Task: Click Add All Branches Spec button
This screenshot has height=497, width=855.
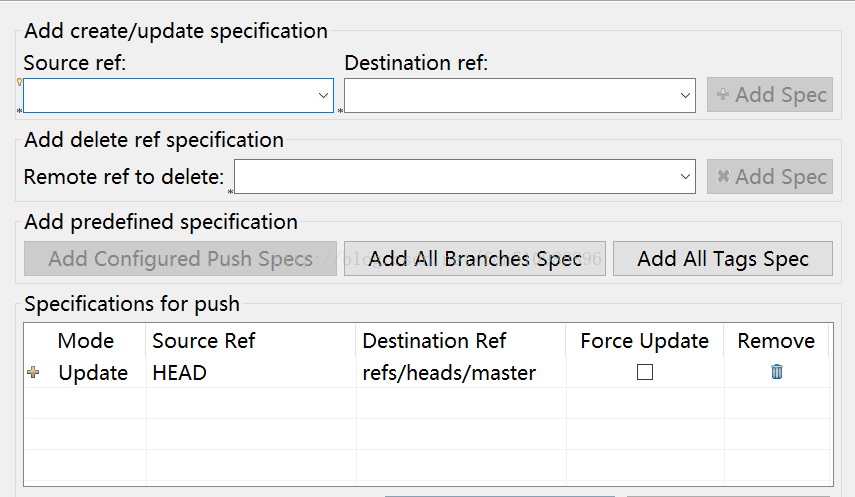Action: click(x=474, y=259)
